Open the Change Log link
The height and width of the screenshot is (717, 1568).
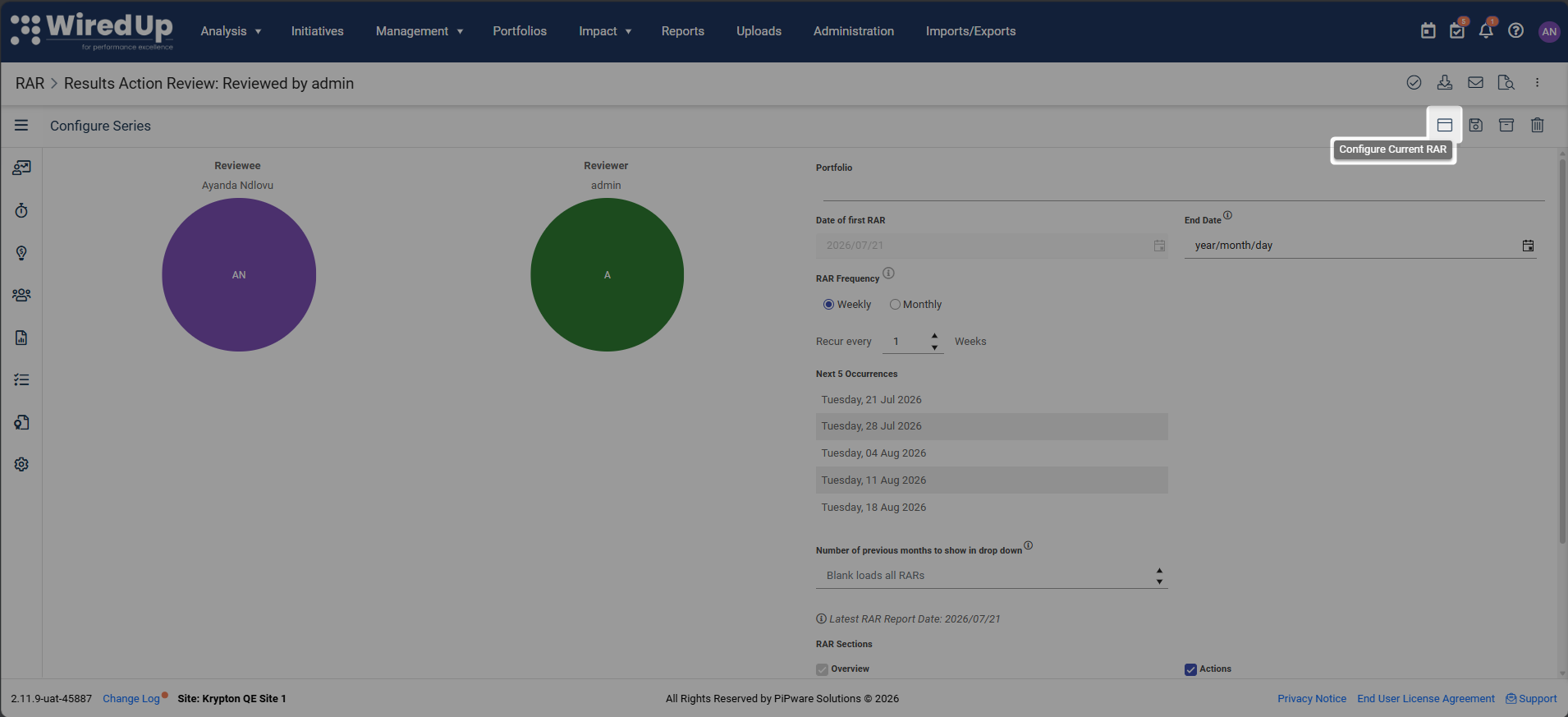131,699
